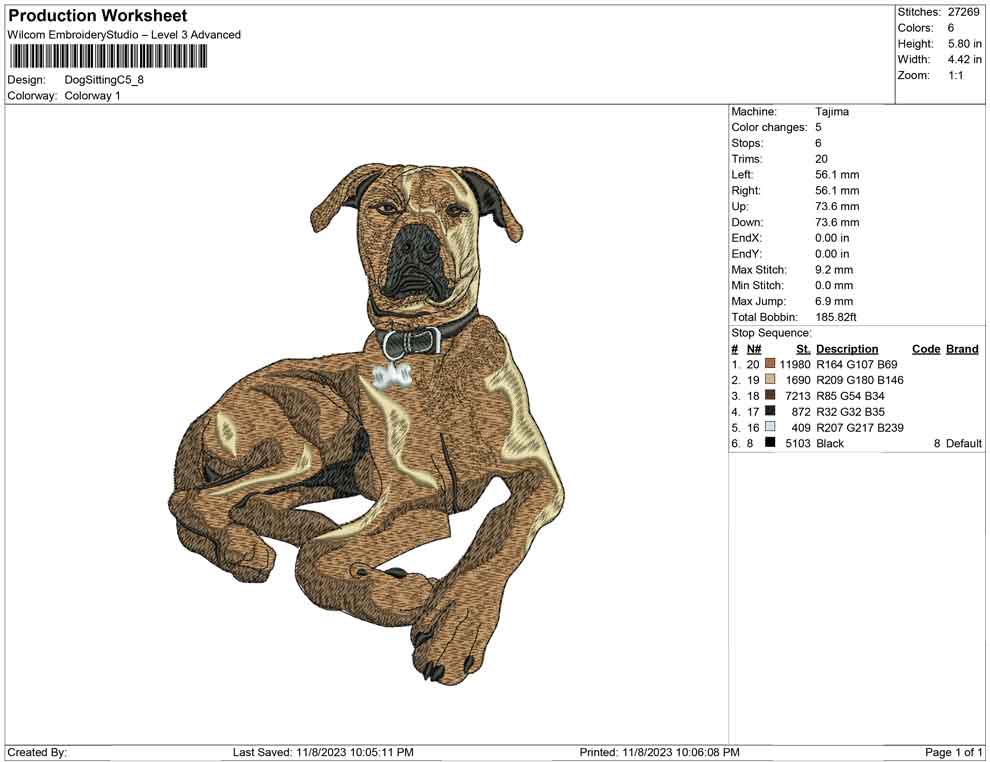Click the Total Bobbin value 185.82ft
Image resolution: width=990 pixels, height=762 pixels.
(x=836, y=317)
